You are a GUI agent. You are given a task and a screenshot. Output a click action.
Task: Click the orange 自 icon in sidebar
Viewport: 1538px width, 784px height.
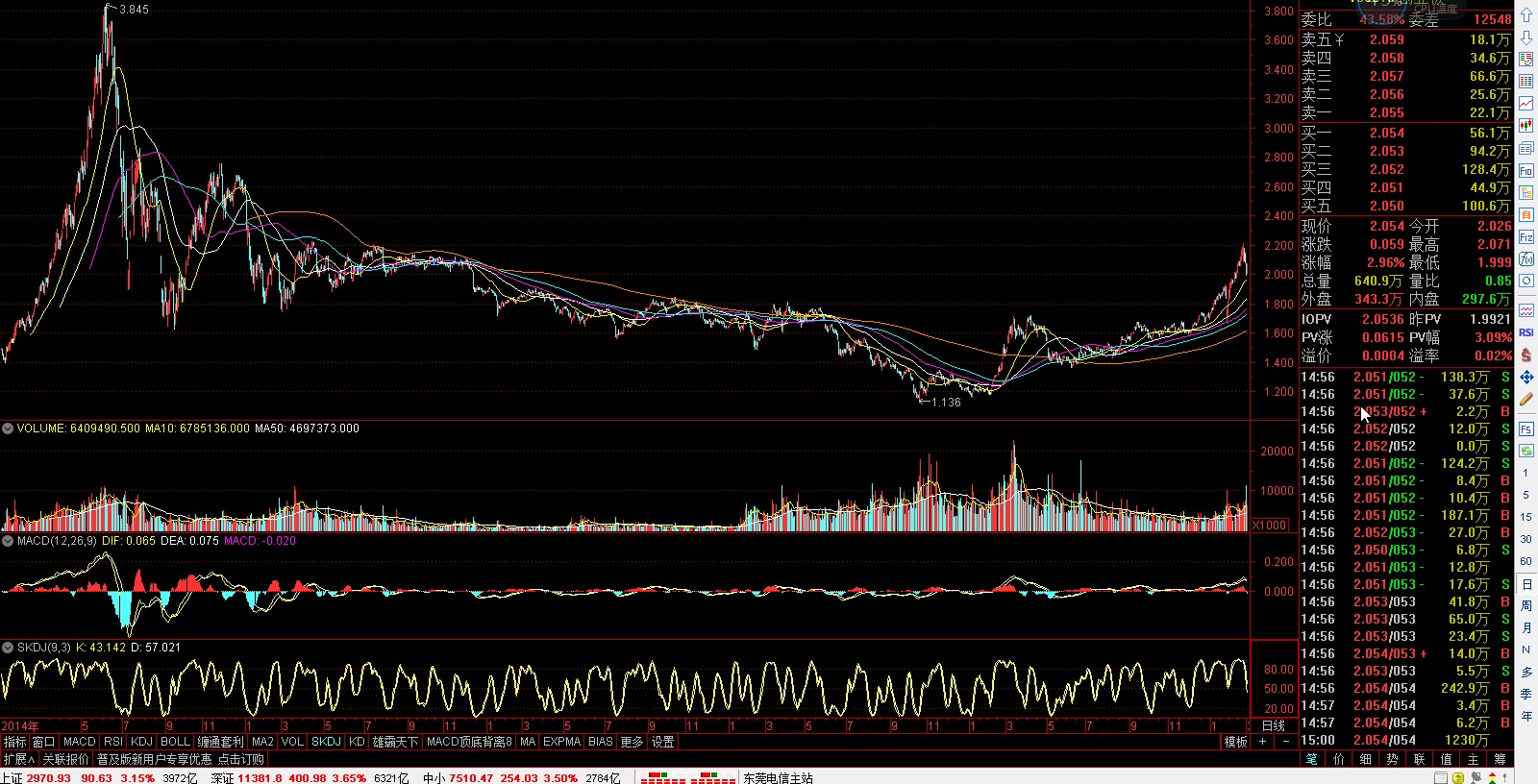tap(1526, 214)
